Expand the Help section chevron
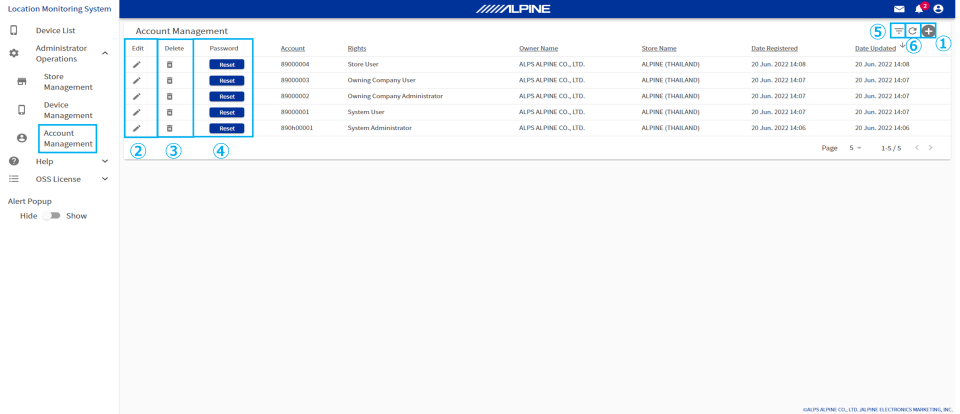The height and width of the screenshot is (414, 960). pos(105,161)
